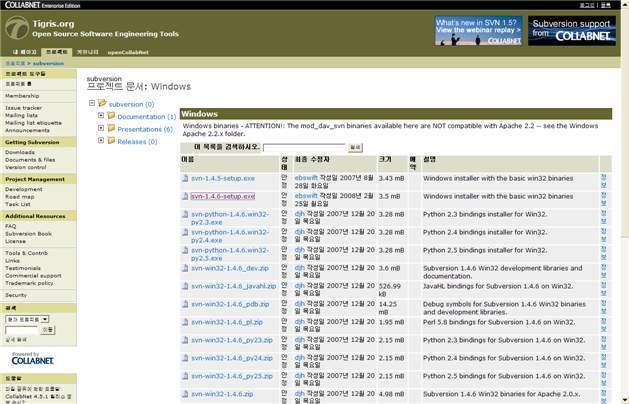
Task: Click the sidebar search text box
Action: [22, 330]
